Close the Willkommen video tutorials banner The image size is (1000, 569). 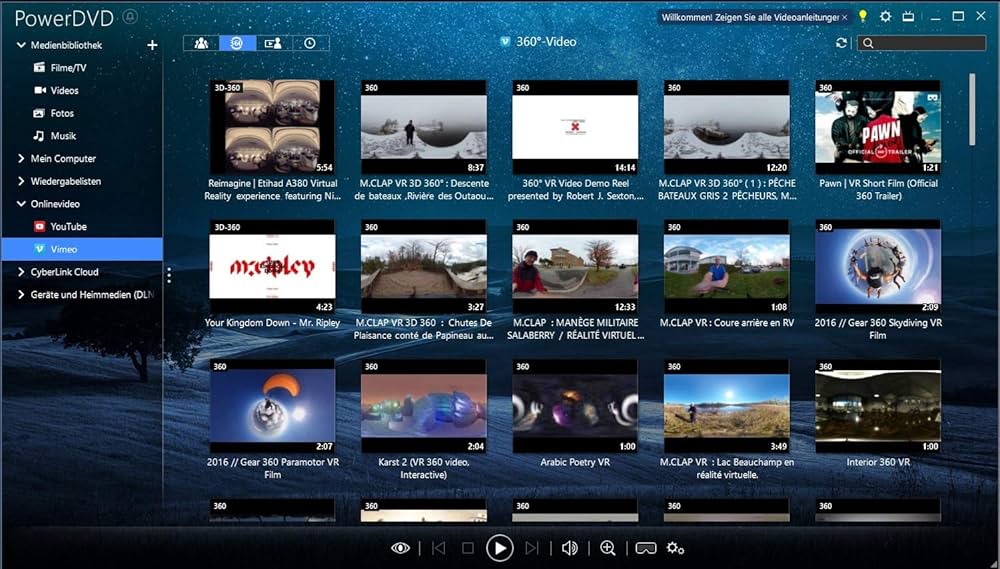tap(844, 17)
